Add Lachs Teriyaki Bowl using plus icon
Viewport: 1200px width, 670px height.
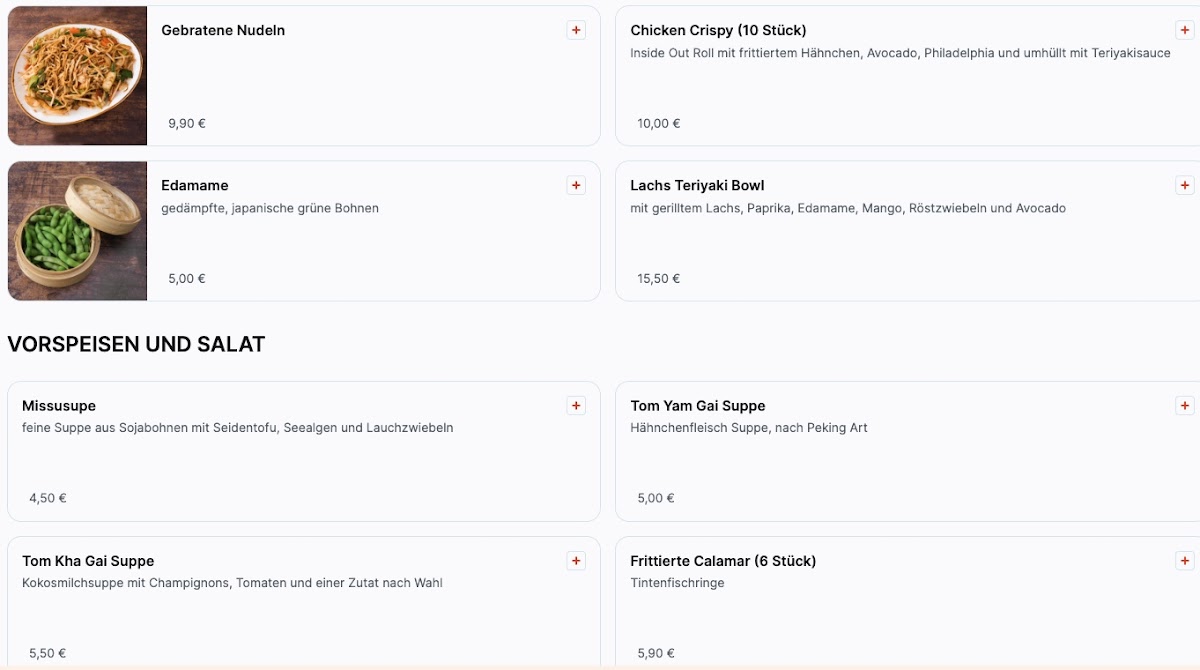pos(1185,186)
